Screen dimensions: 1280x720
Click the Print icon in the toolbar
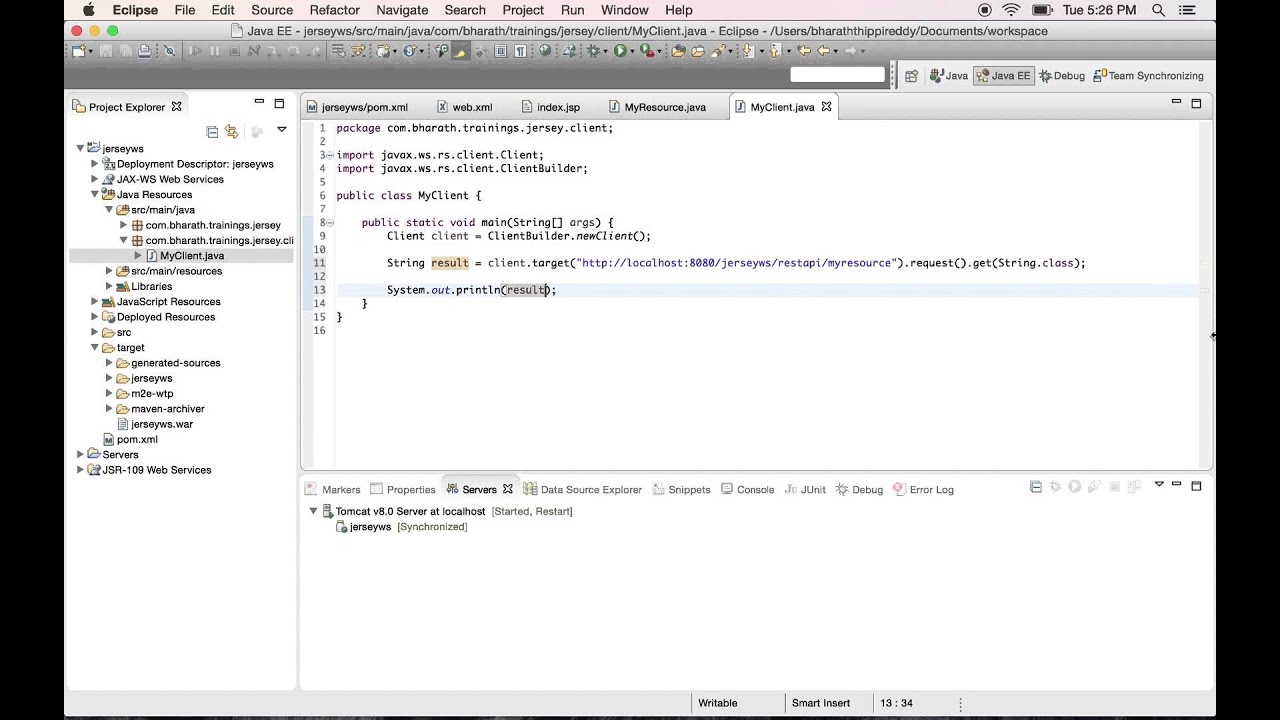point(145,50)
